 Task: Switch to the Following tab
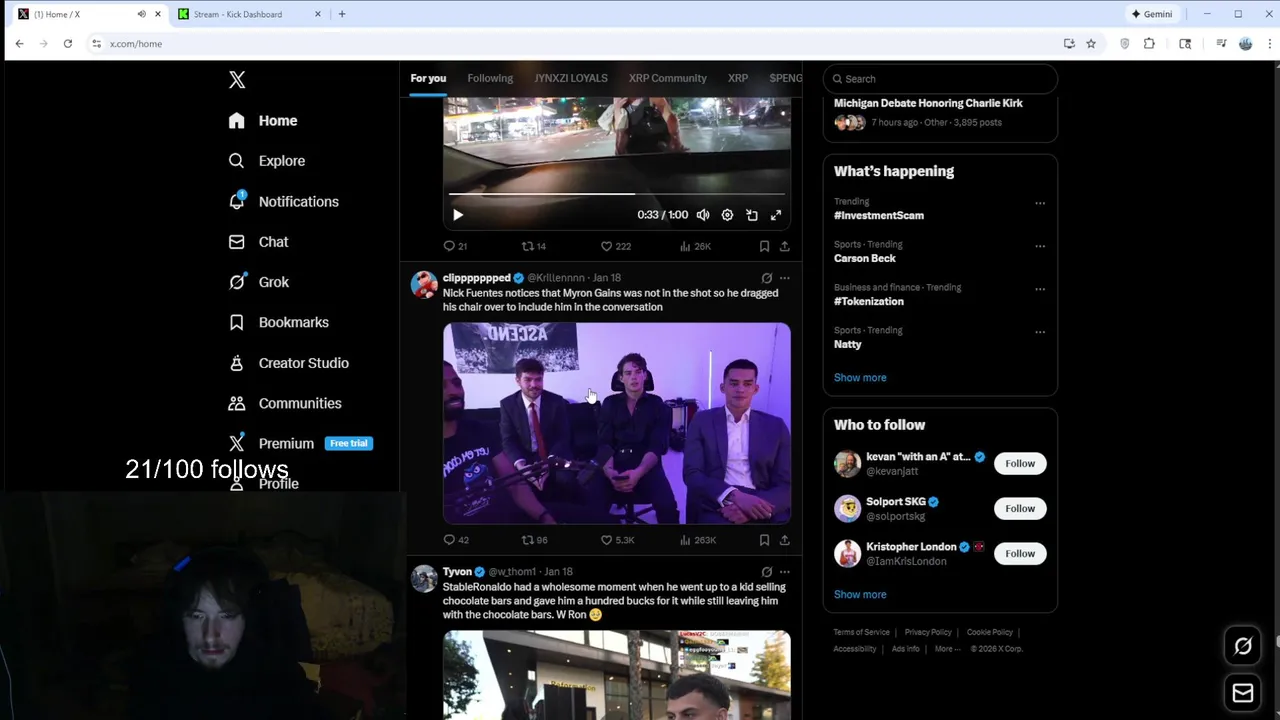[x=490, y=78]
